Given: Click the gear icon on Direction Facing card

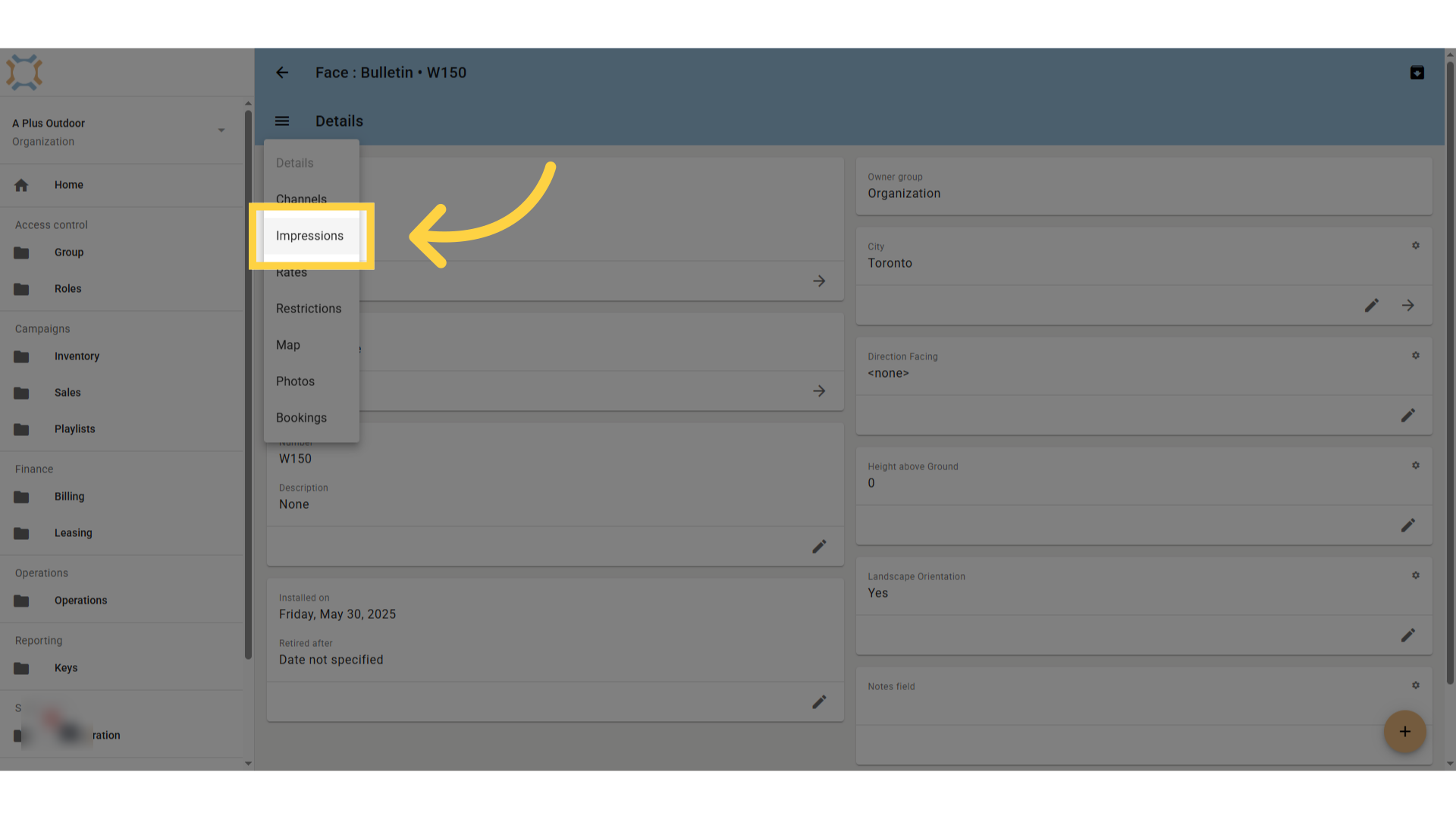Looking at the screenshot, I should [x=1415, y=356].
